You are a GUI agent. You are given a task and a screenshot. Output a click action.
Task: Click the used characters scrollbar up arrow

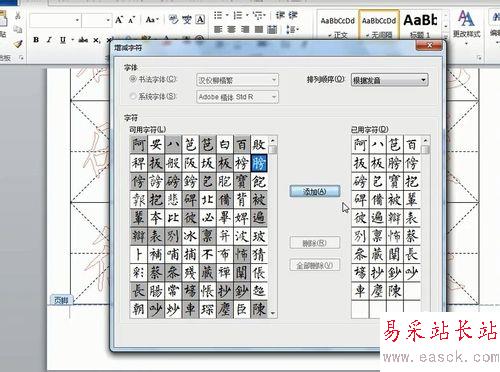[x=426, y=140]
